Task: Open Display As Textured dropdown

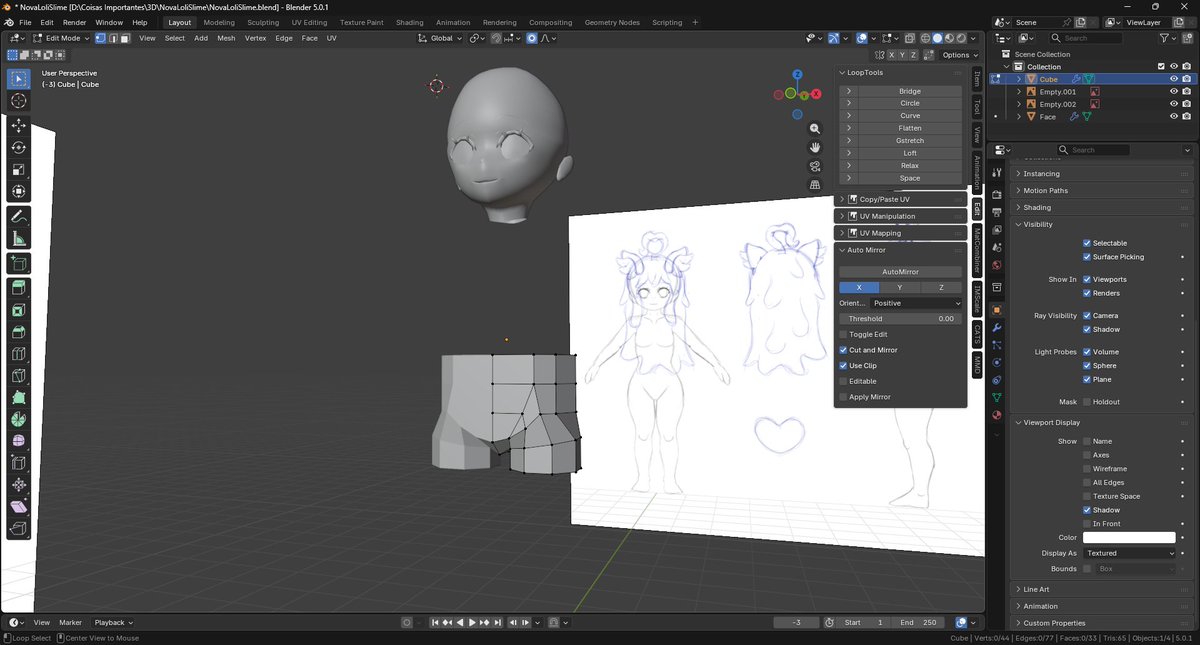Action: click(x=1130, y=553)
